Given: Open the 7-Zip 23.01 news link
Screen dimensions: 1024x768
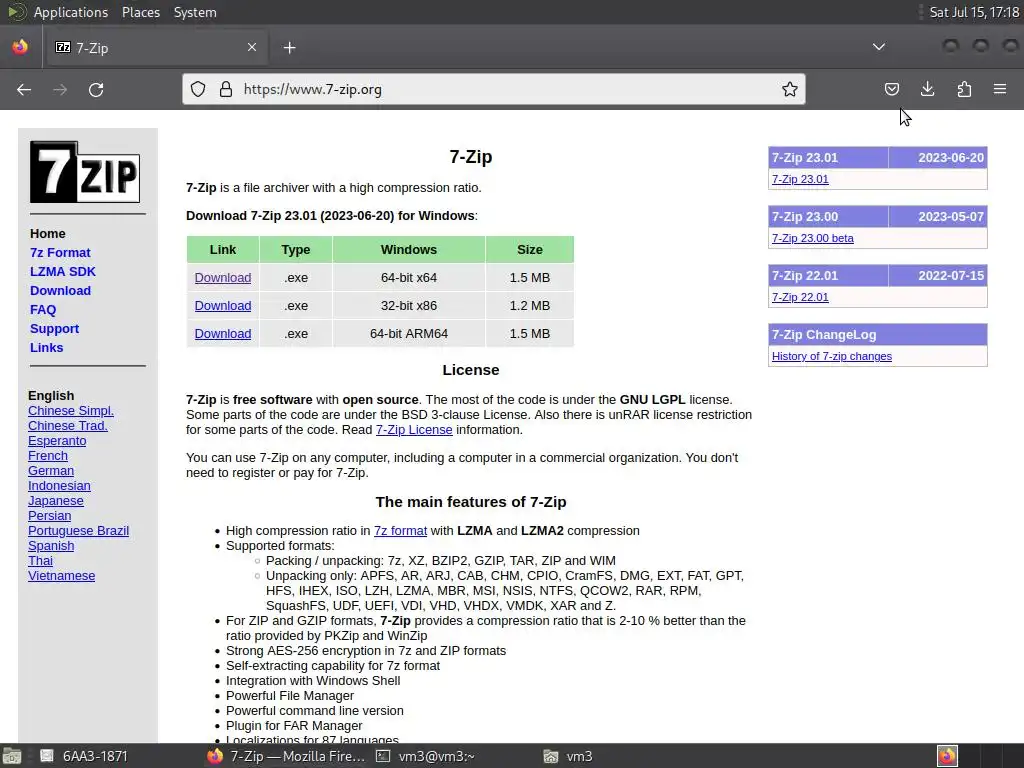Looking at the screenshot, I should 800,179.
